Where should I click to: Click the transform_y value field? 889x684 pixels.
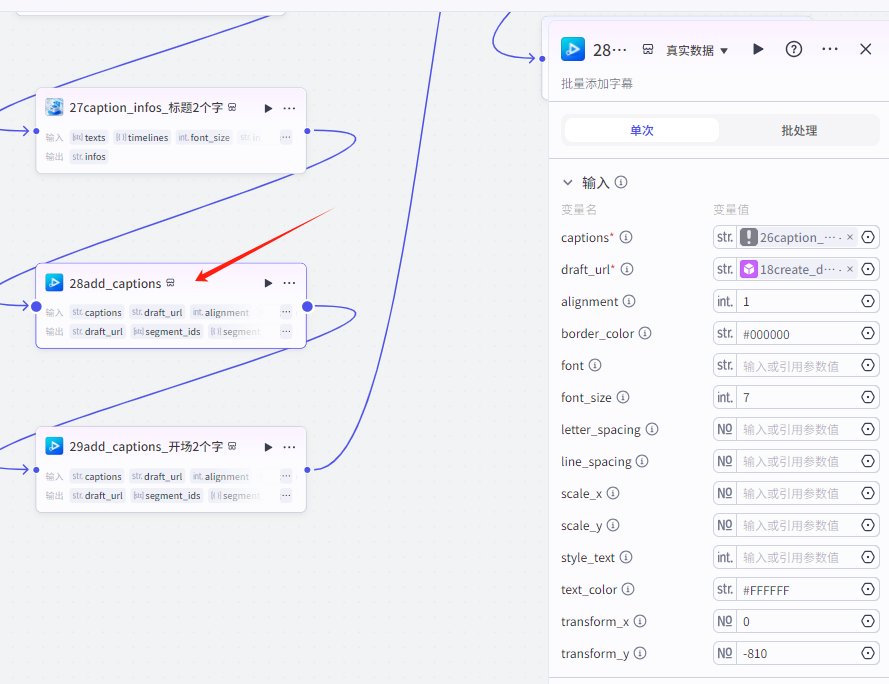coord(795,654)
